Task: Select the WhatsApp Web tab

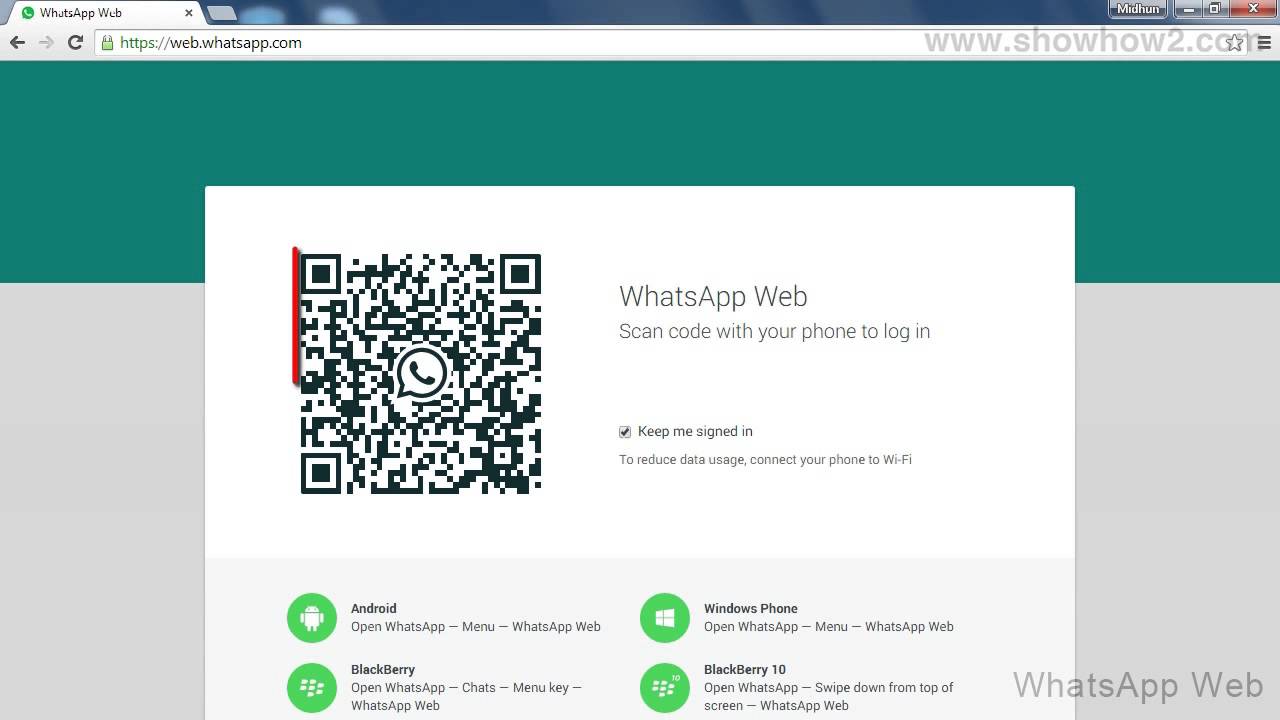Action: coord(105,13)
